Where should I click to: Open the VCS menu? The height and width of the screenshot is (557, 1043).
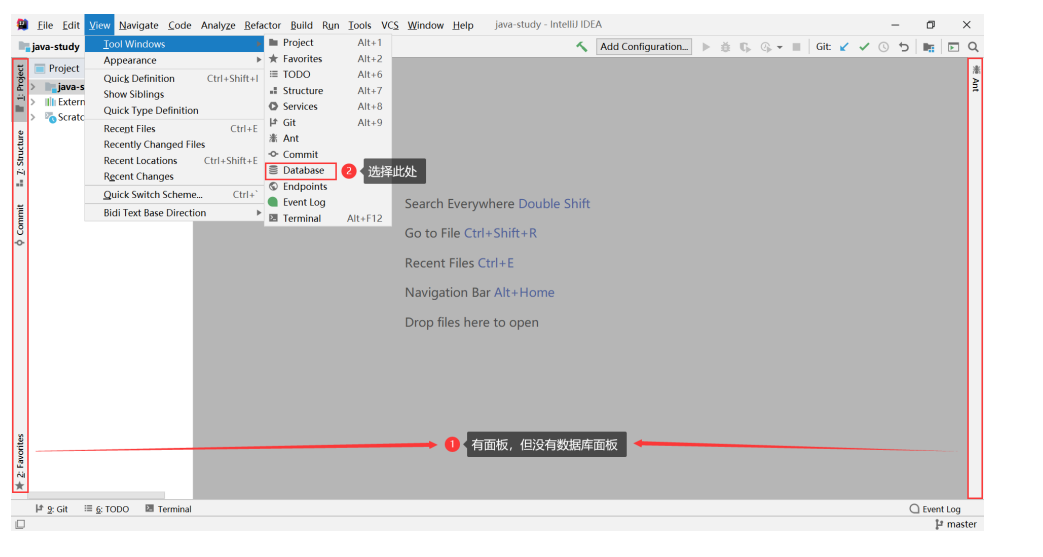point(390,25)
